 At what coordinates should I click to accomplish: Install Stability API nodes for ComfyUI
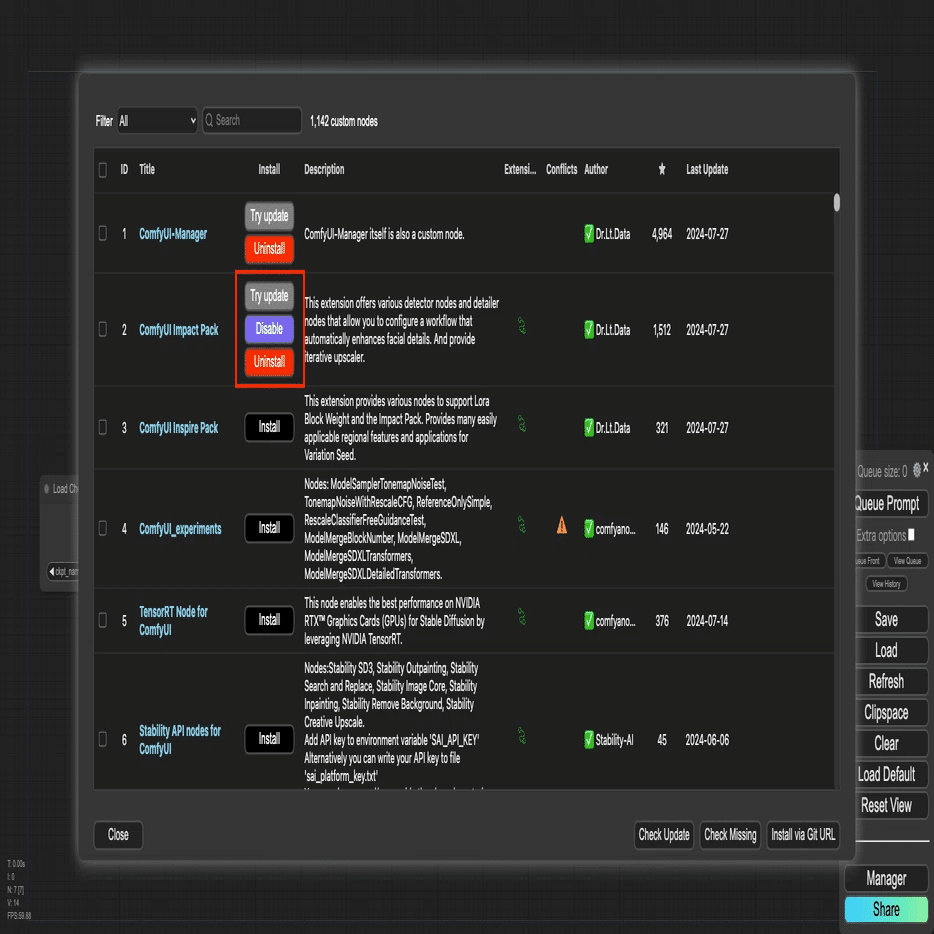(269, 739)
